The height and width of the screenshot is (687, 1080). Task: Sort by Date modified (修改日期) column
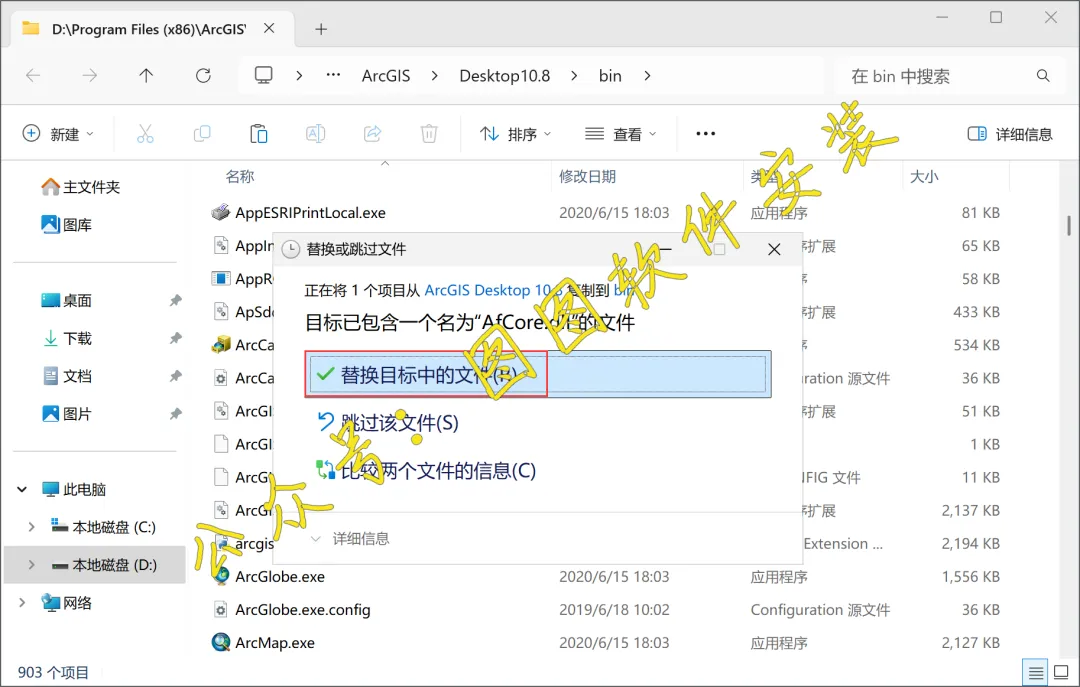coord(587,176)
